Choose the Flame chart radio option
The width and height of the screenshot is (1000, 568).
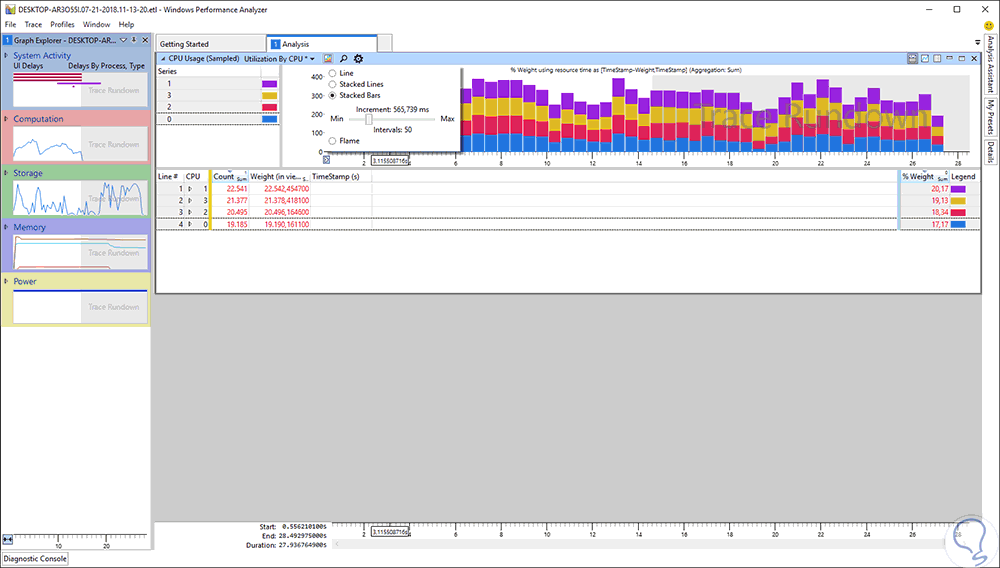332,141
